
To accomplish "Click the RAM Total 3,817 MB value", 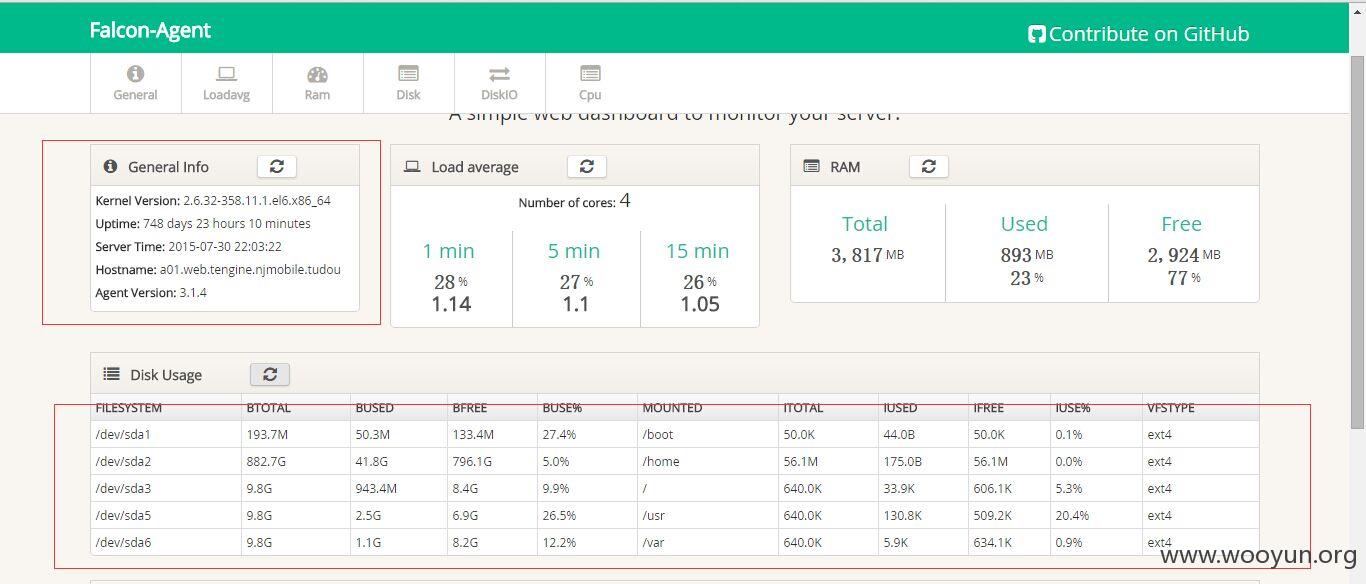I will (x=867, y=255).
